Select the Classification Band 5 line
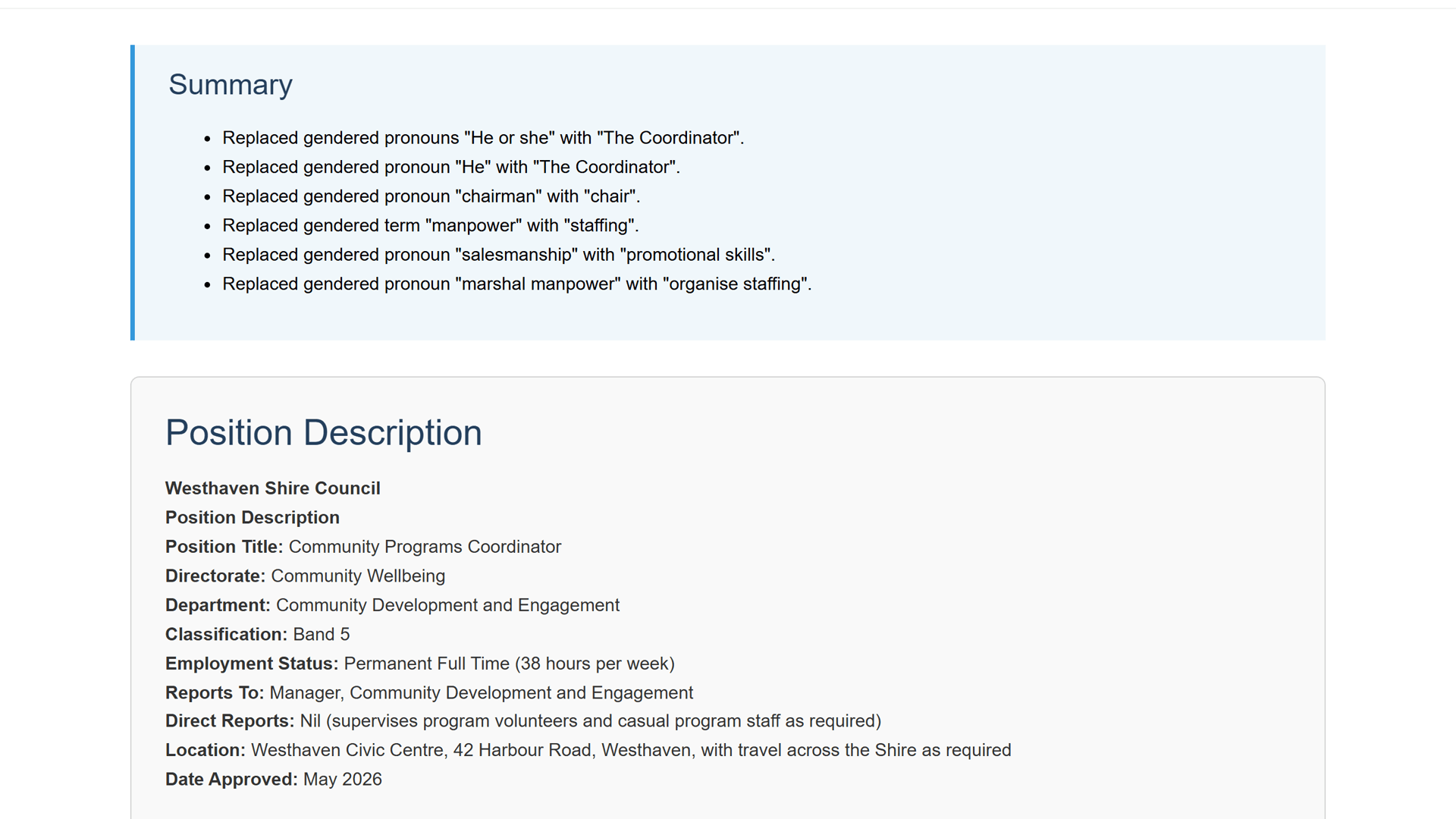 258,635
